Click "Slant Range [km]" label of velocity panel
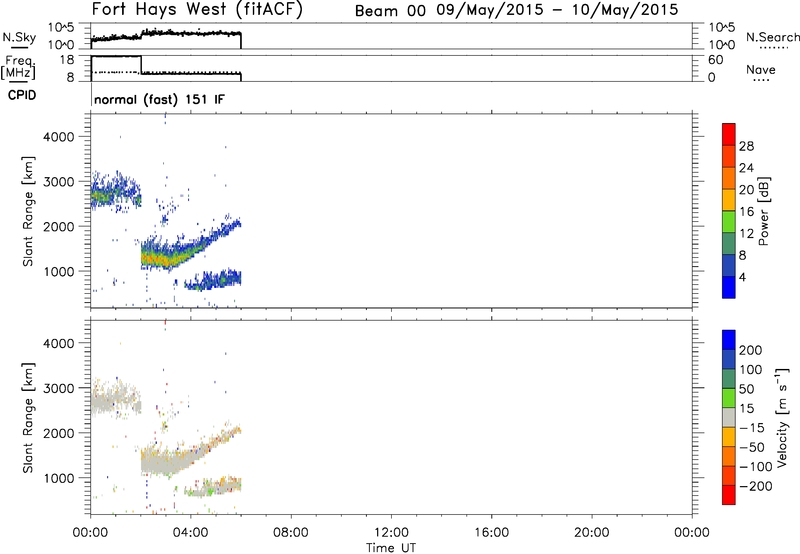800x554 pixels. tap(28, 418)
